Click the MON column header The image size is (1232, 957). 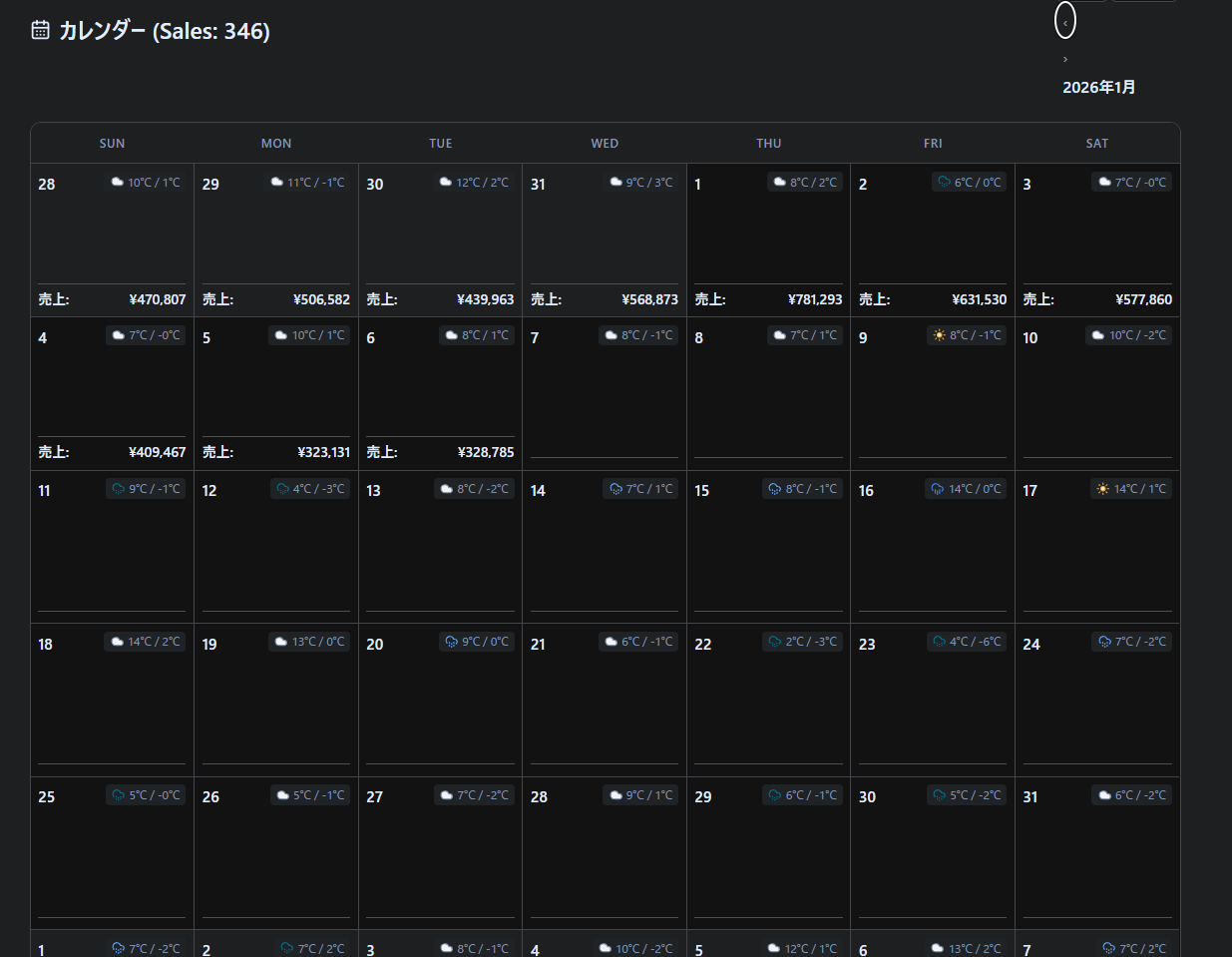tap(276, 144)
